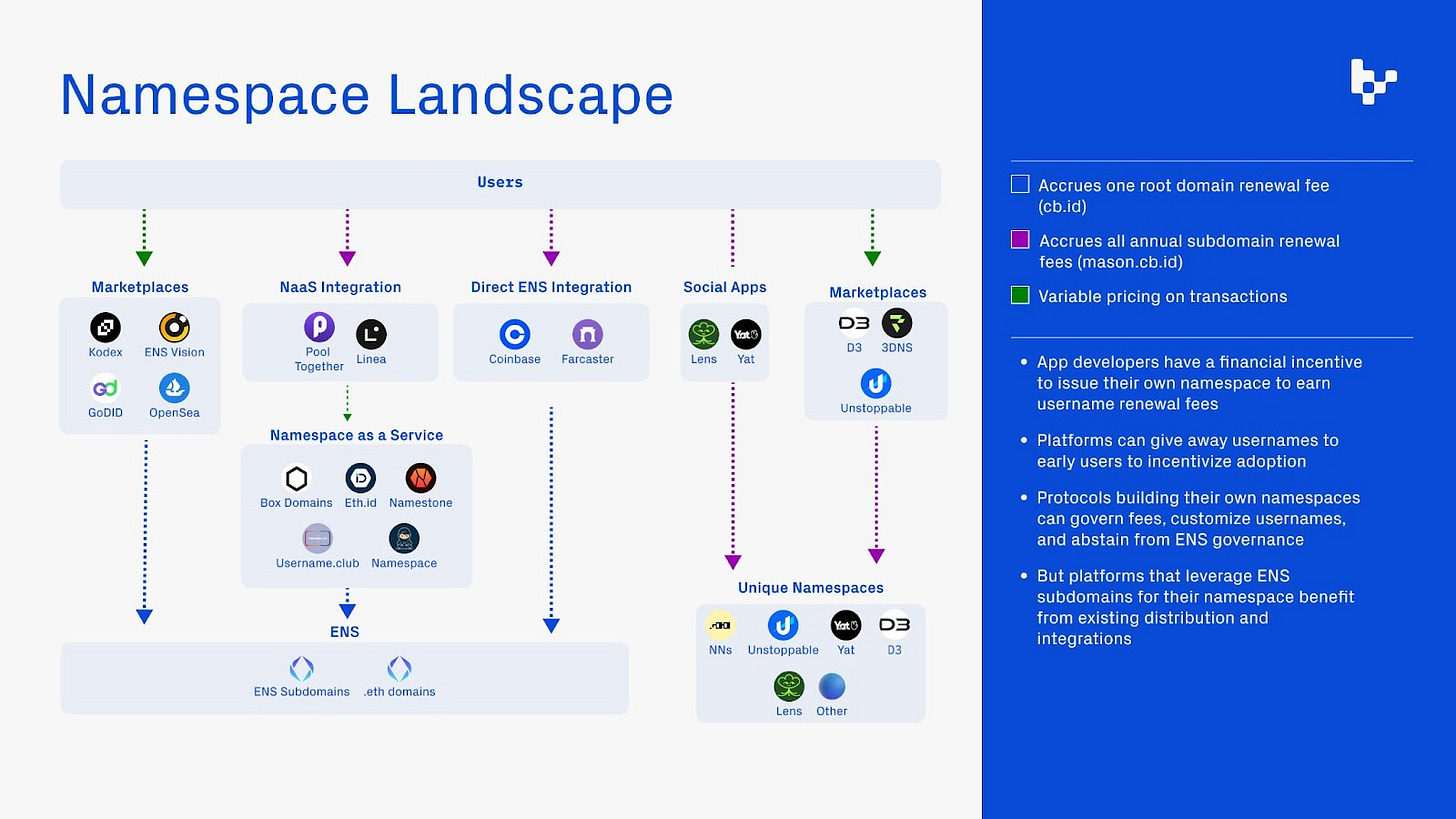The height and width of the screenshot is (819, 1456).
Task: Click the 3DNS green icon
Action: tap(897, 323)
